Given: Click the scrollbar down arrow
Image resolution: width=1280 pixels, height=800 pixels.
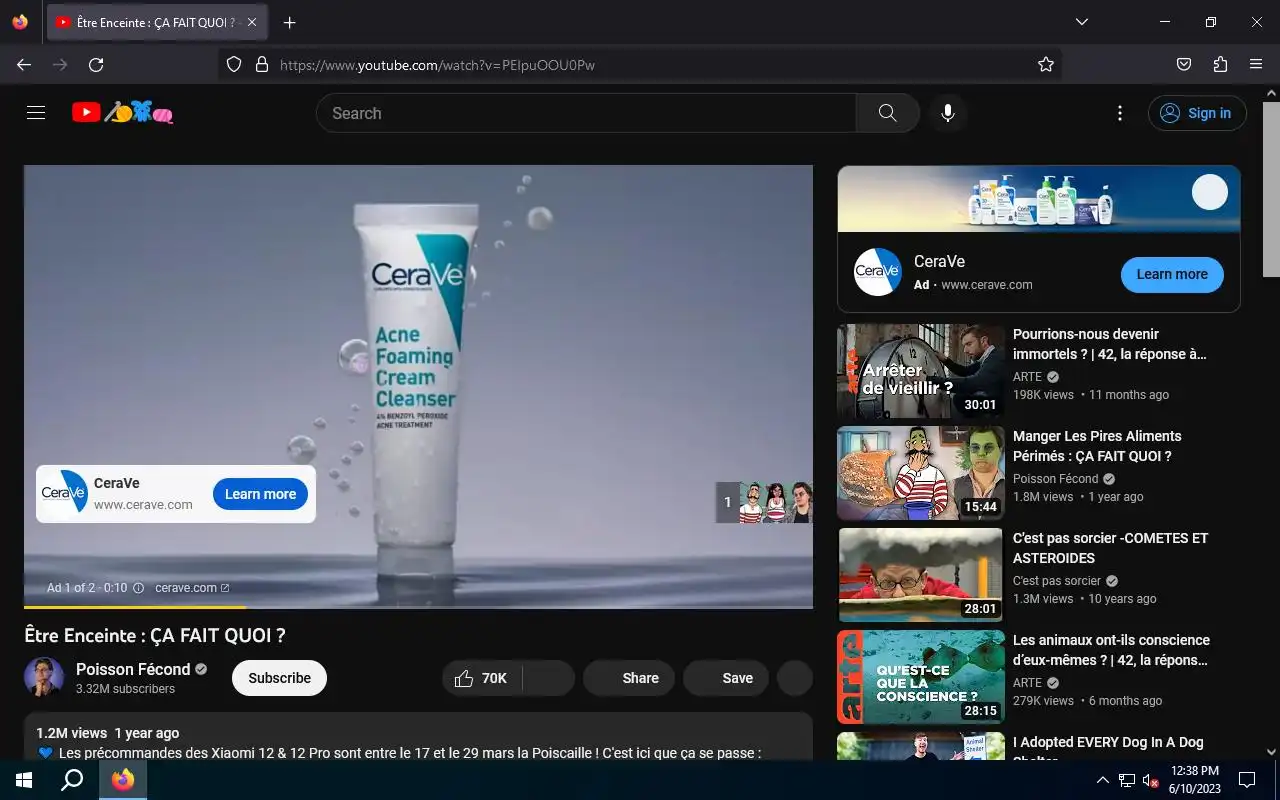Looking at the screenshot, I should click(1271, 751).
